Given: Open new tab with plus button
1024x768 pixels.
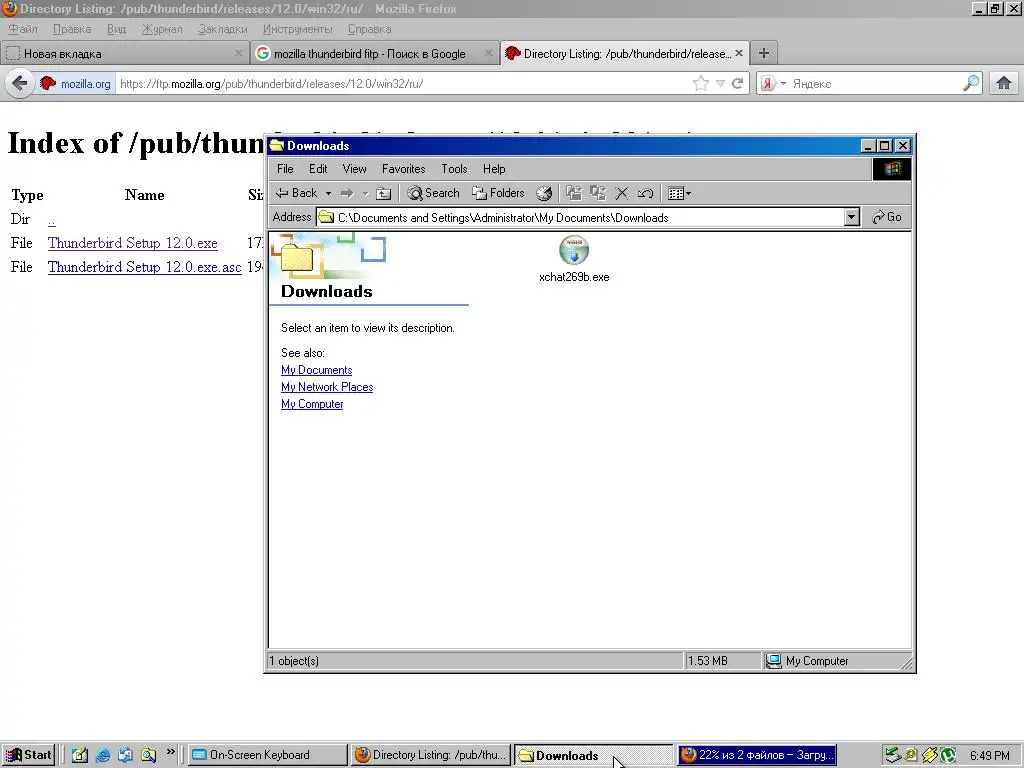Looking at the screenshot, I should pyautogui.click(x=763, y=54).
